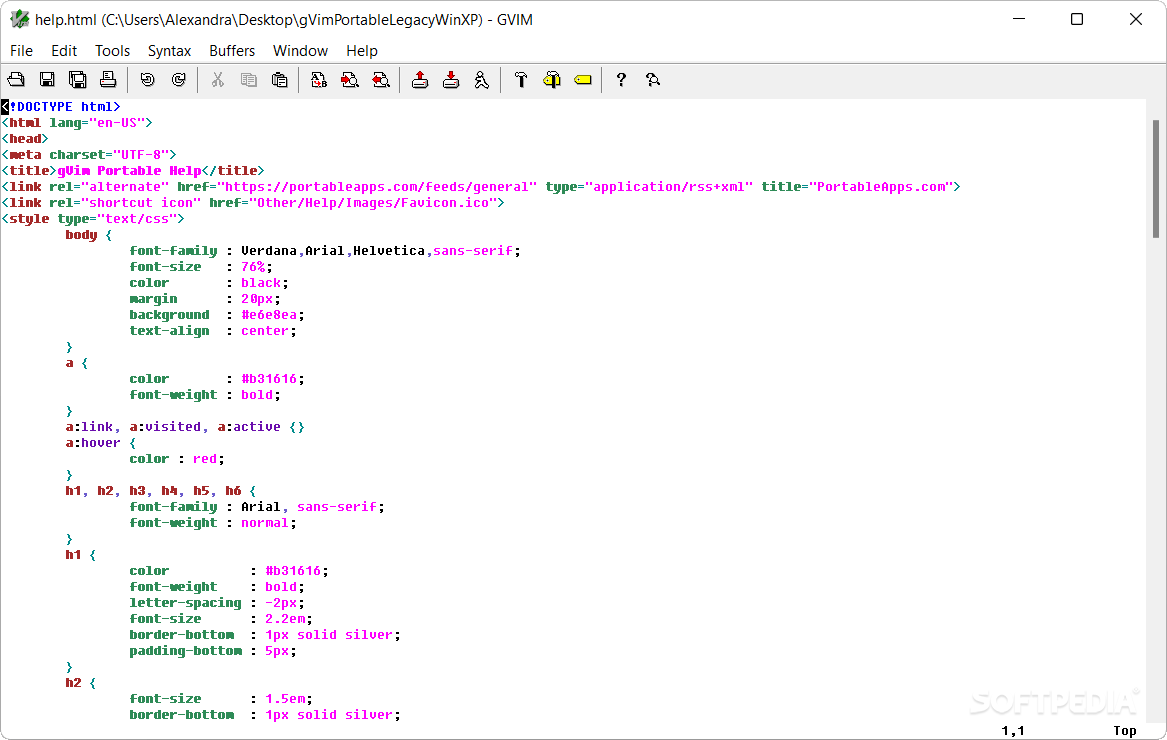This screenshot has width=1167, height=740.
Task: Click the '#e6e8ea' background color value
Action: click(269, 314)
